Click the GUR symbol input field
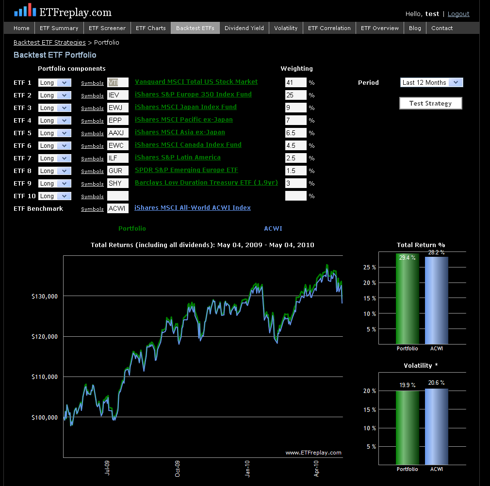 point(118,171)
